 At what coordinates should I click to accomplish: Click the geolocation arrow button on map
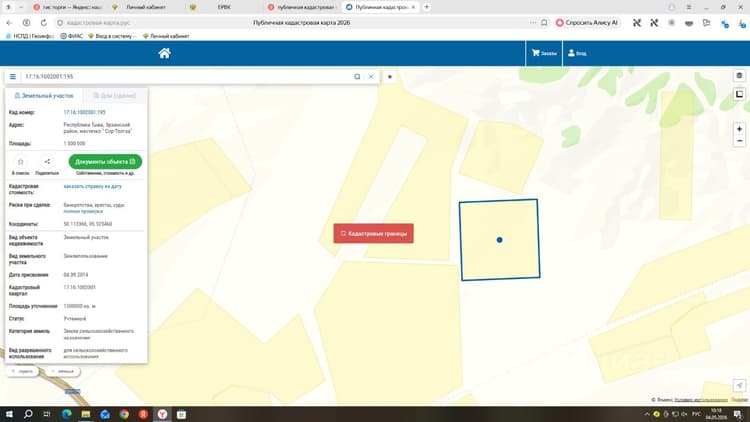pos(739,385)
